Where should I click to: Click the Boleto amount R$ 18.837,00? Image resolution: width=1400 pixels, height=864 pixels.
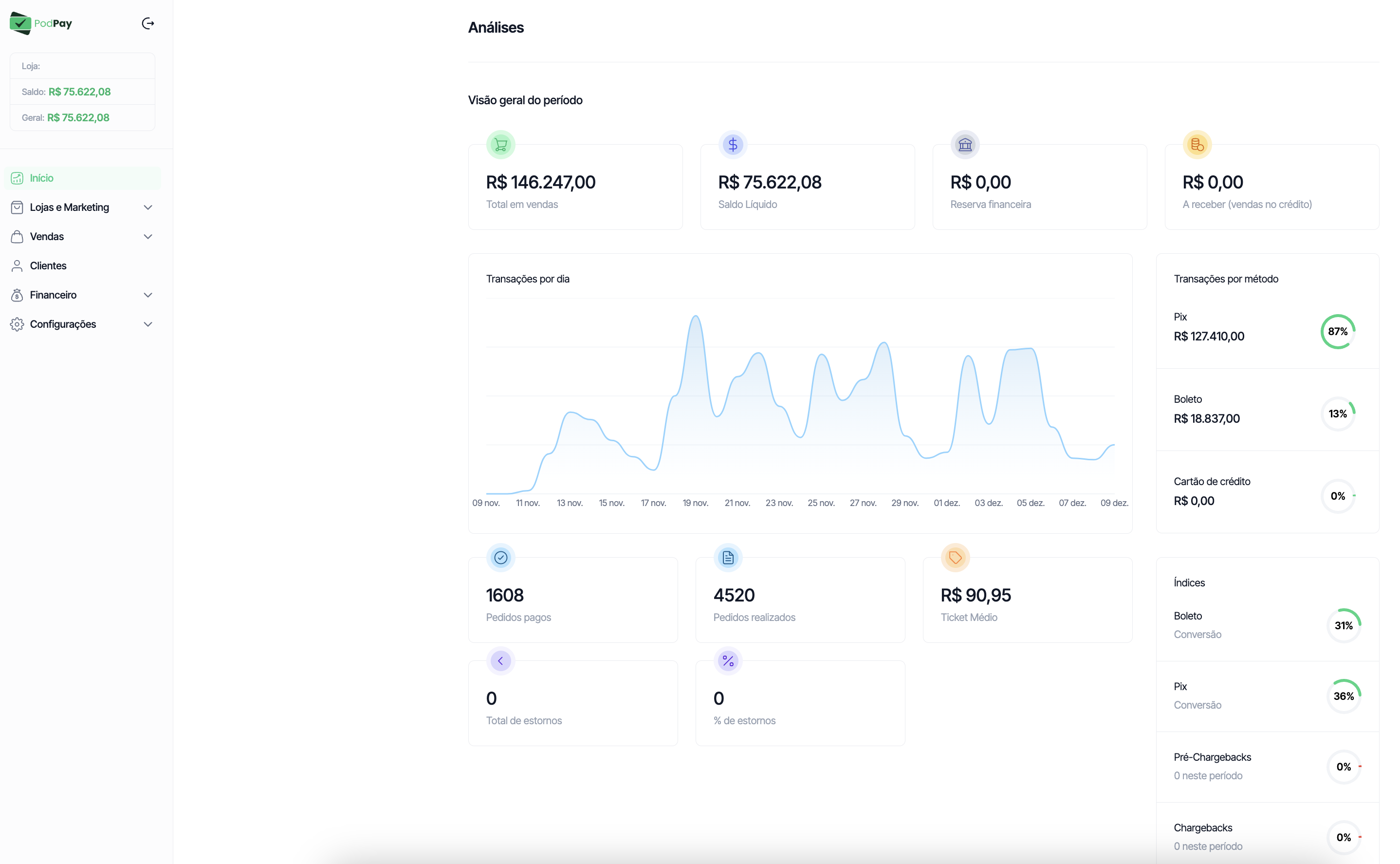pyautogui.click(x=1206, y=418)
